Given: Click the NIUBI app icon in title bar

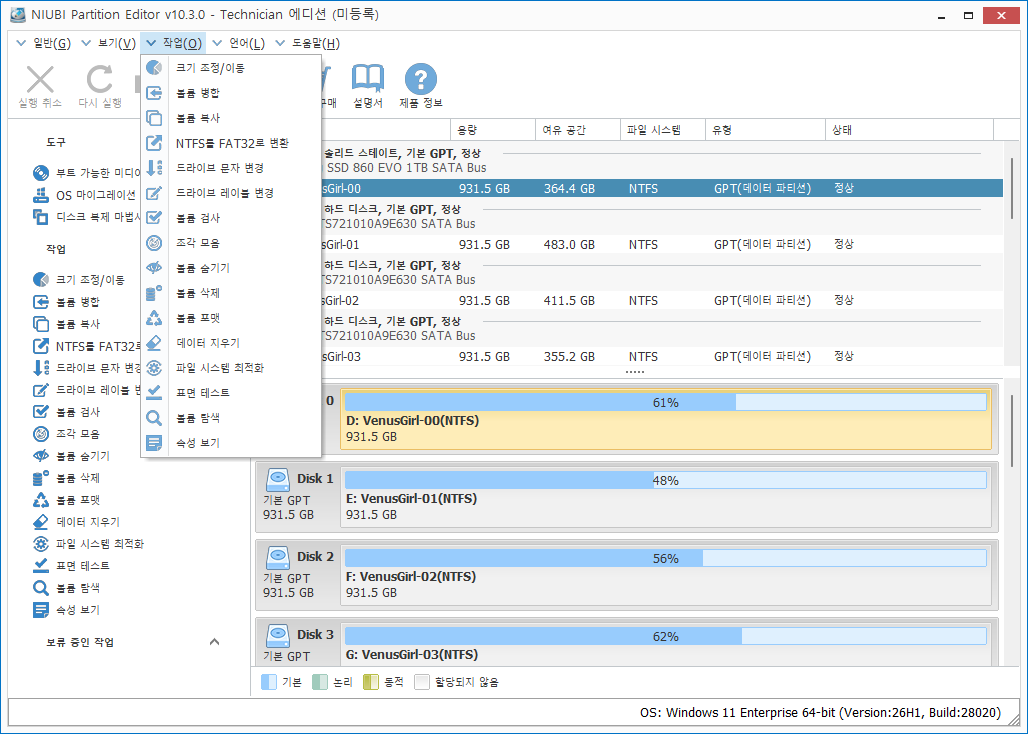Looking at the screenshot, I should (18, 14).
